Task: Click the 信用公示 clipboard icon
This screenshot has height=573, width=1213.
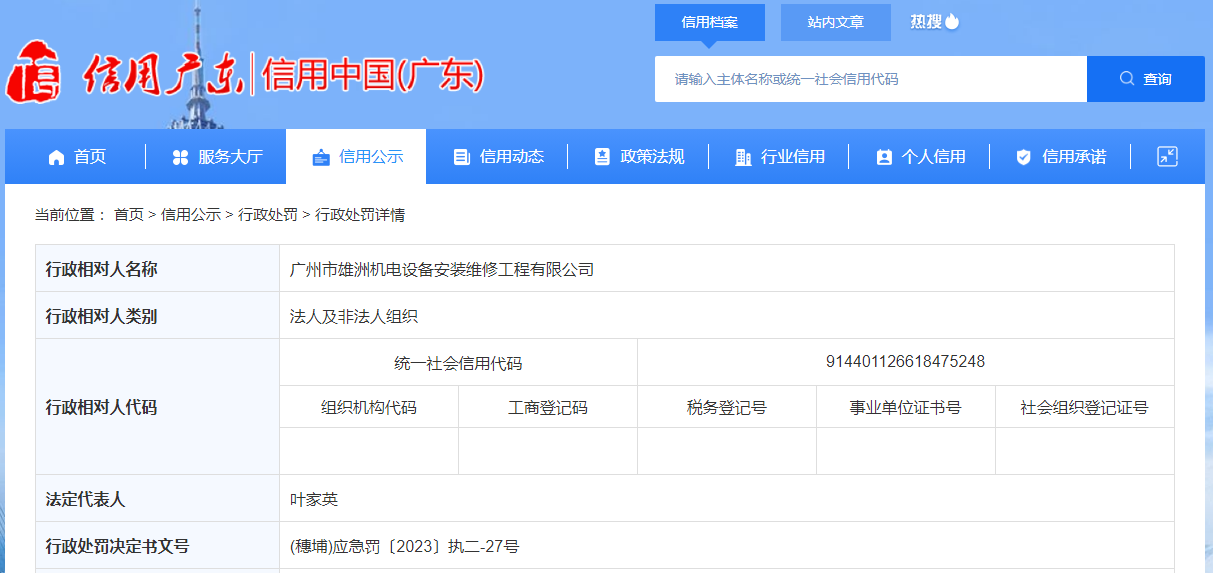Action: (321, 157)
